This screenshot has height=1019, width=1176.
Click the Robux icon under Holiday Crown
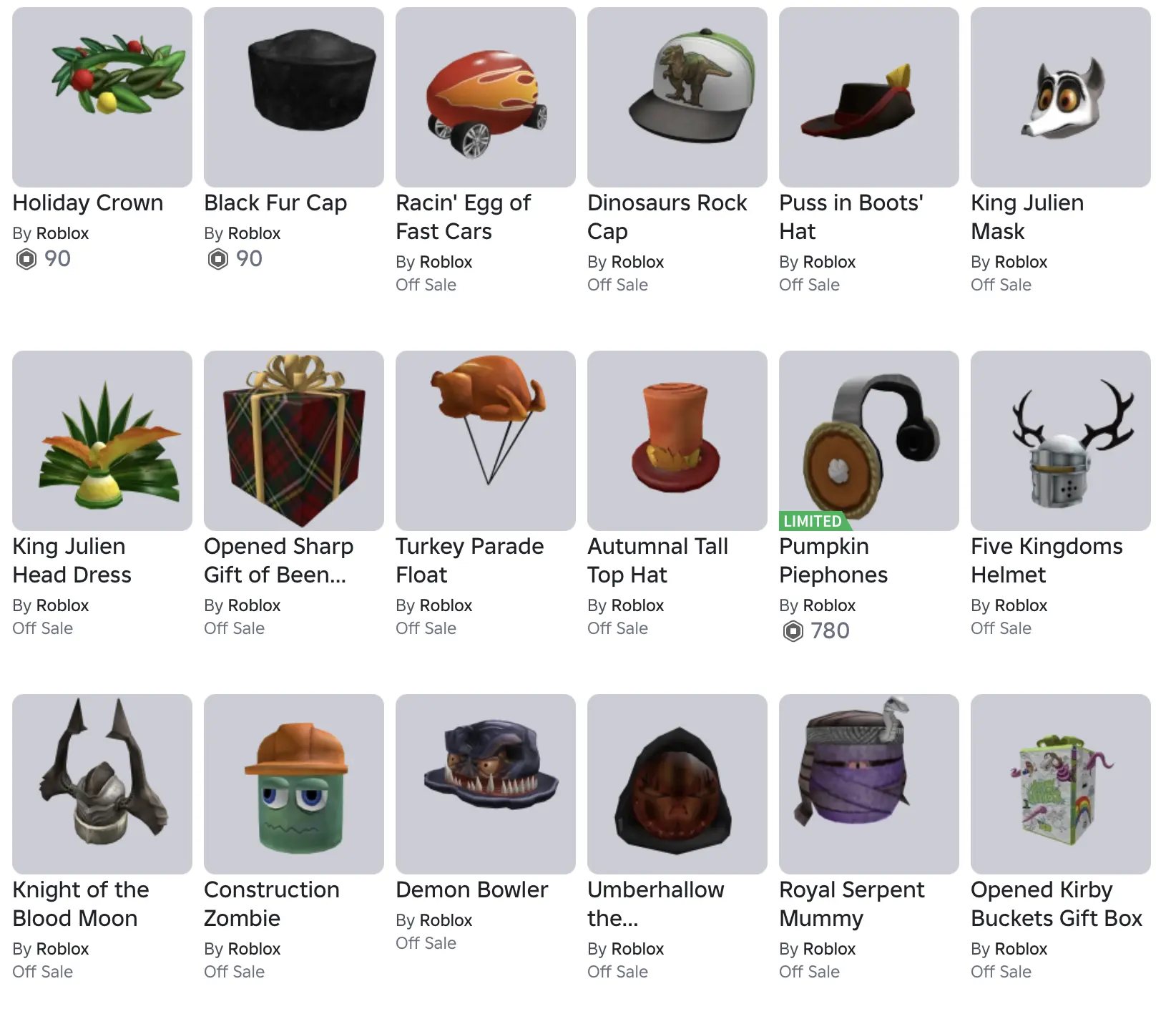(26, 259)
